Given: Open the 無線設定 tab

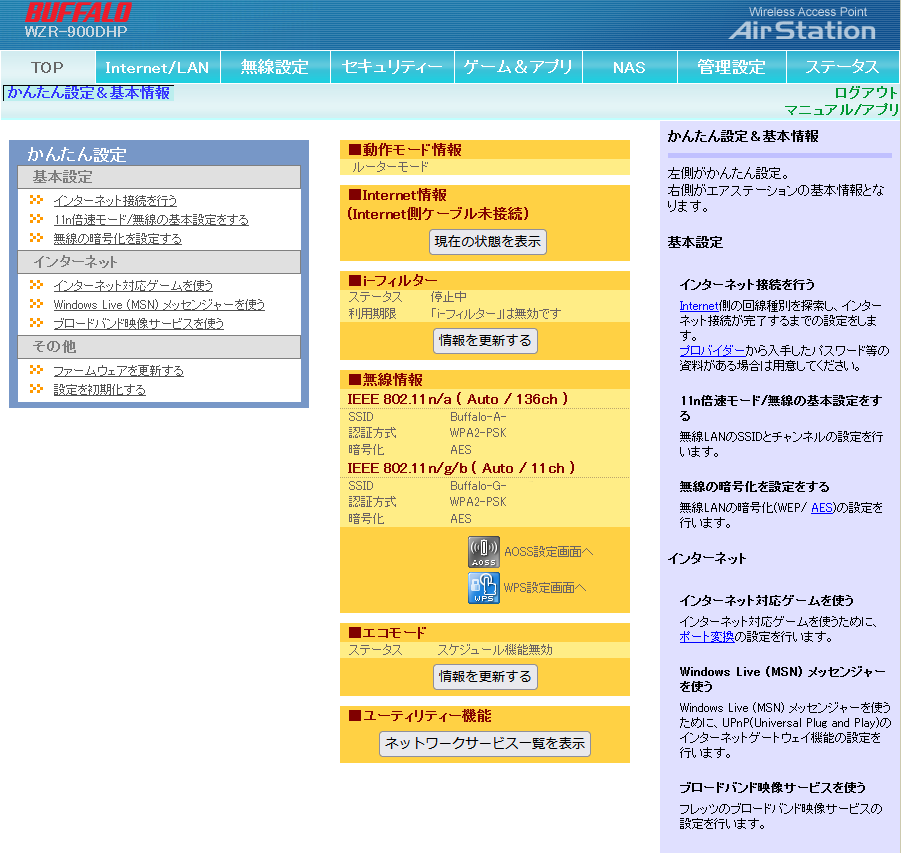Looking at the screenshot, I should [x=275, y=66].
